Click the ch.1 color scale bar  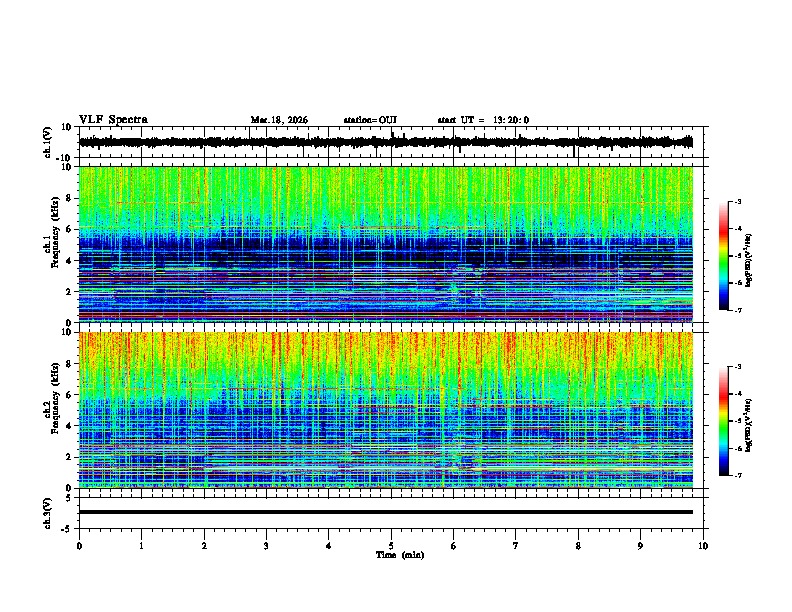pyautogui.click(x=724, y=256)
